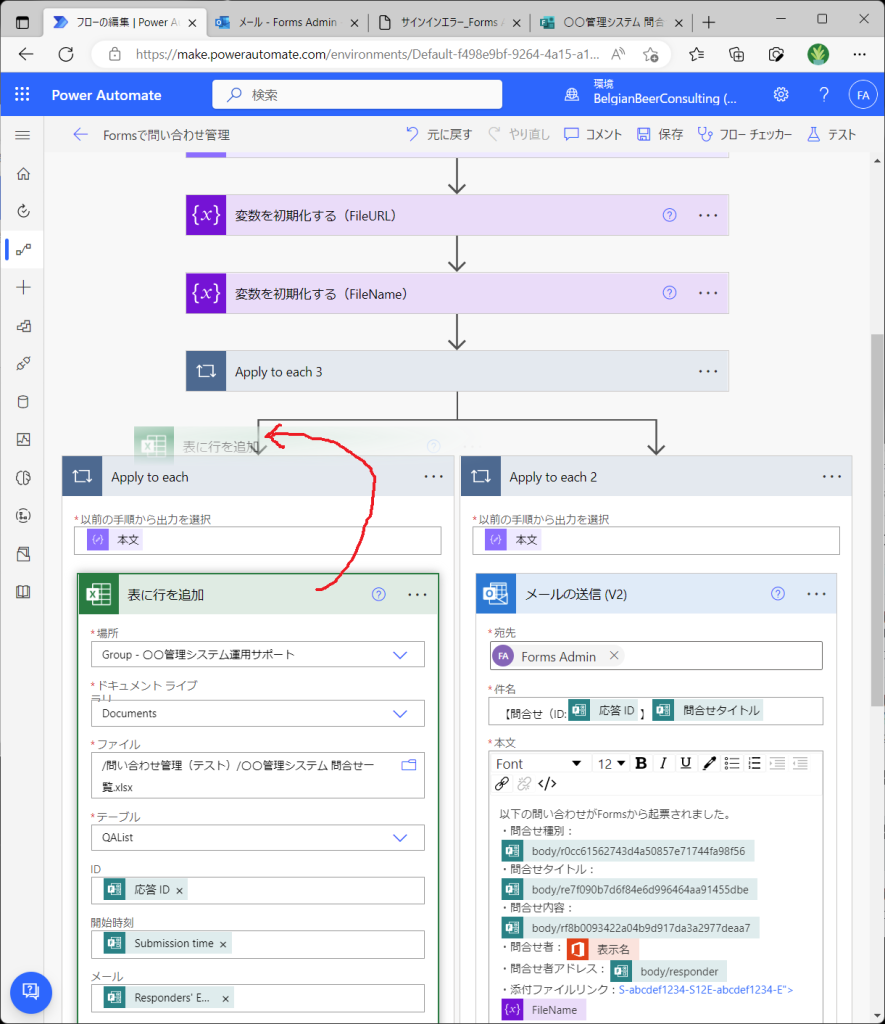885x1024 pixels.
Task: Switch to the メール - Forms Admin tab
Action: (287, 22)
